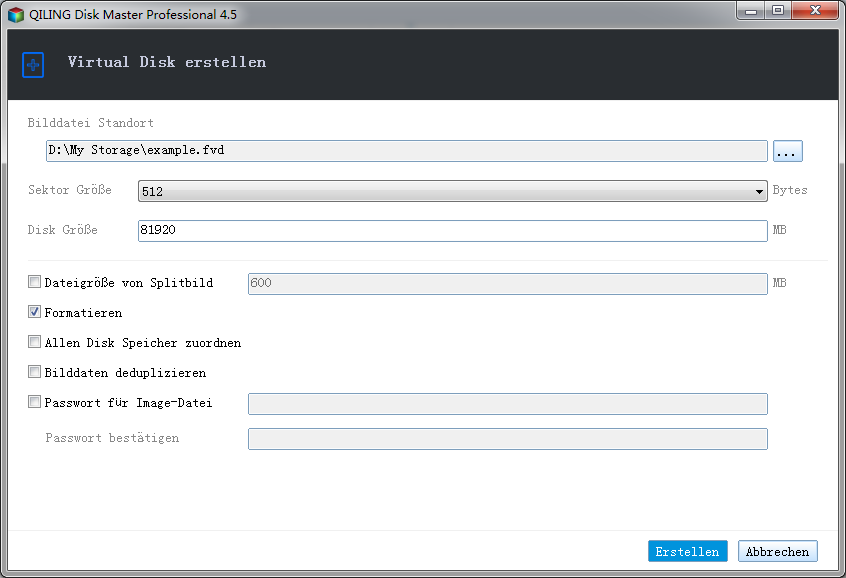Enable Passwort für Image-Datei checkbox
This screenshot has width=846, height=578.
pyautogui.click(x=35, y=402)
